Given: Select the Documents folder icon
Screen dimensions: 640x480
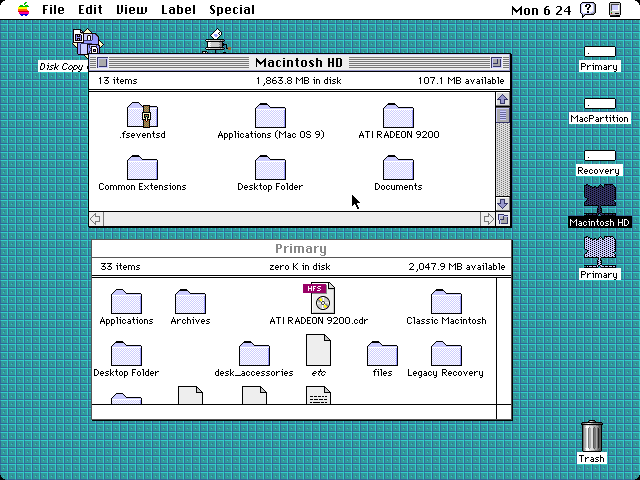Looking at the screenshot, I should [x=398, y=168].
